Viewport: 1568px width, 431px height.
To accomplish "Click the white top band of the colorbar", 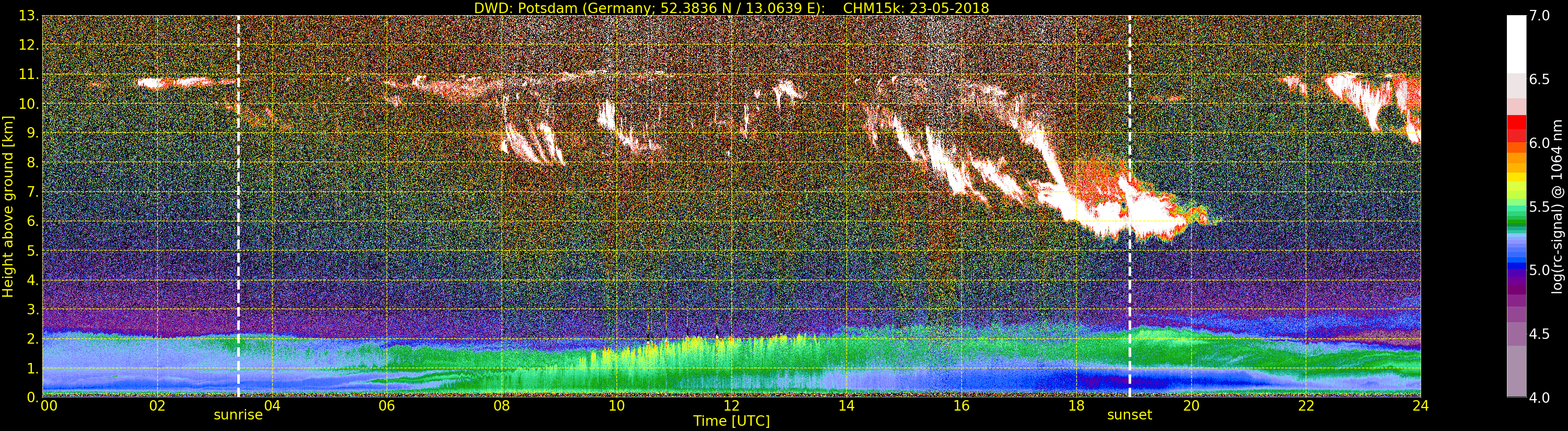I will click(1516, 44).
